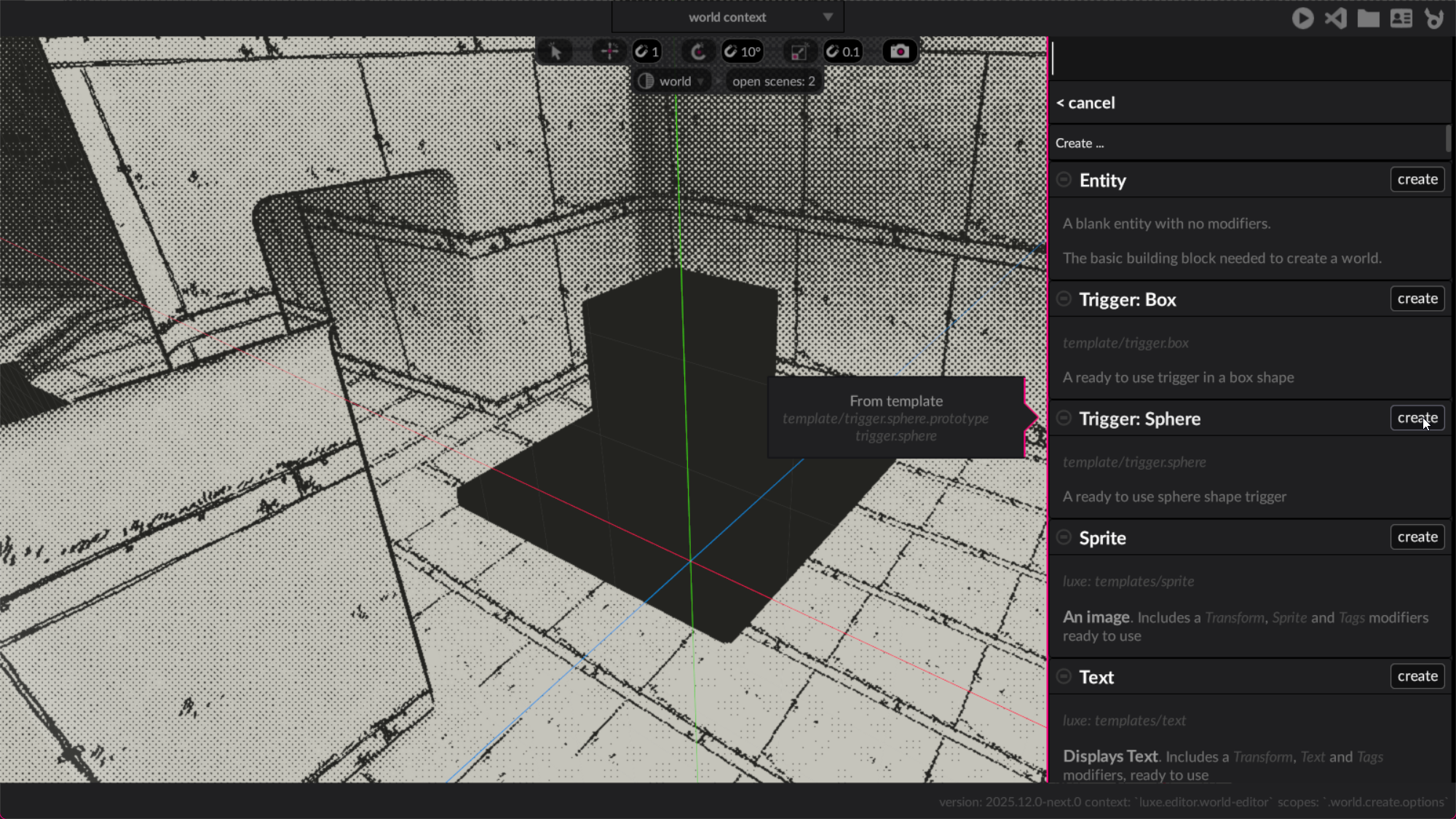The image size is (1456, 819).
Task: Open the profile card icon
Action: click(x=1401, y=18)
